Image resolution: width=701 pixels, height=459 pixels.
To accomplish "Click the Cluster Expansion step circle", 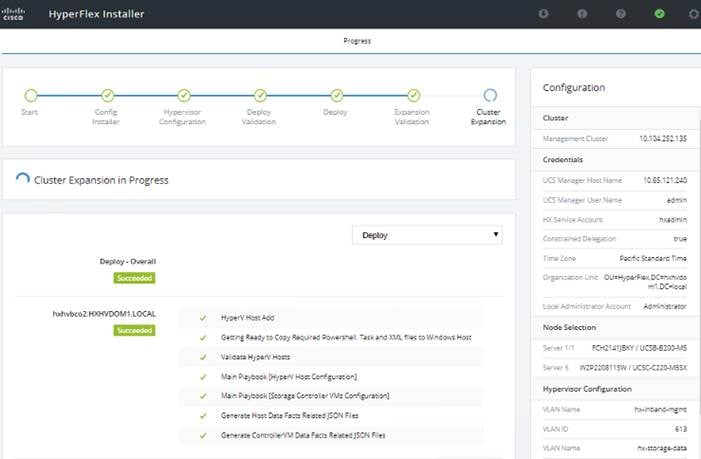I will click(x=489, y=95).
